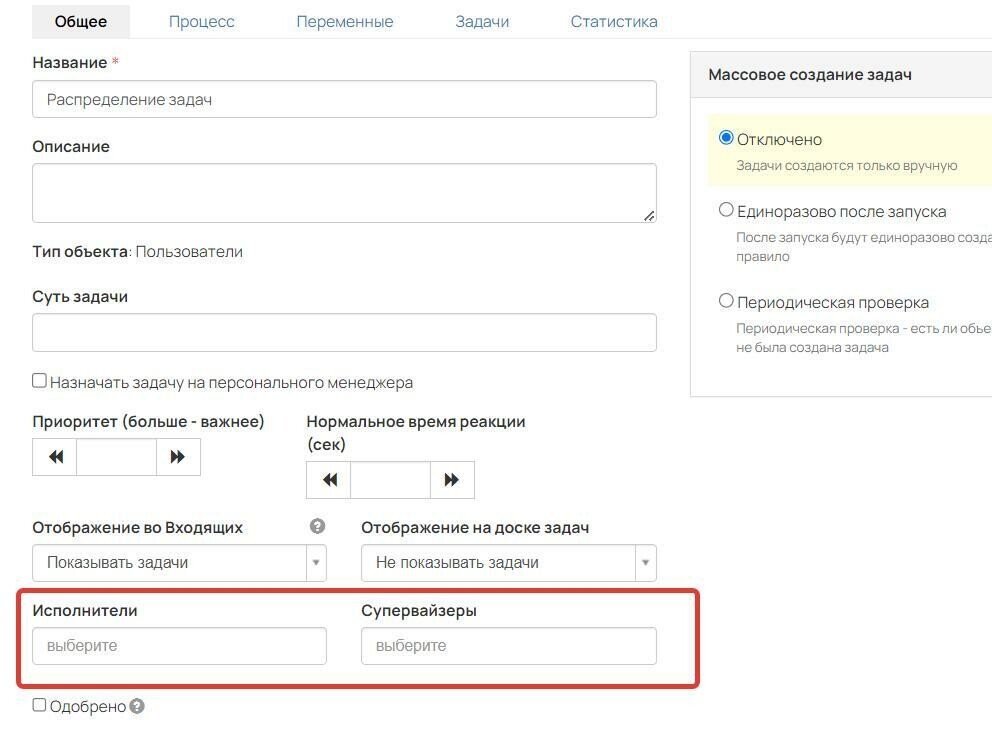Focus the Название field with Распределение задач
The image size is (992, 731).
point(344,99)
